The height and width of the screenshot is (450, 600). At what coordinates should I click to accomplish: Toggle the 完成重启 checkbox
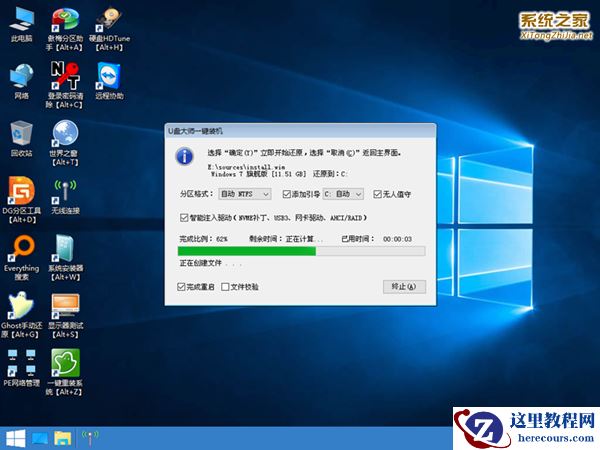point(181,287)
